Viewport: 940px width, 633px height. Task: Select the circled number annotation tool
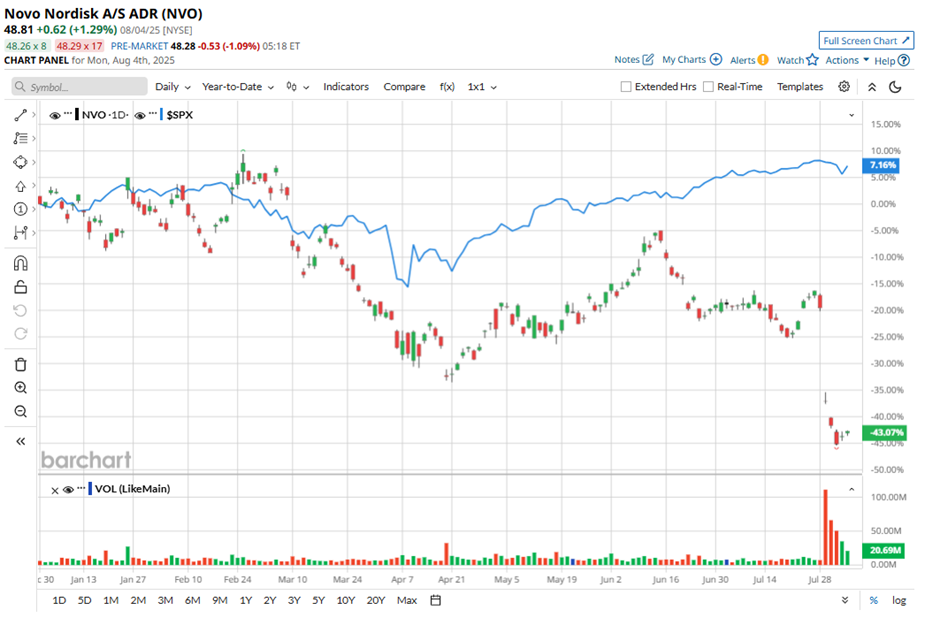click(x=20, y=209)
